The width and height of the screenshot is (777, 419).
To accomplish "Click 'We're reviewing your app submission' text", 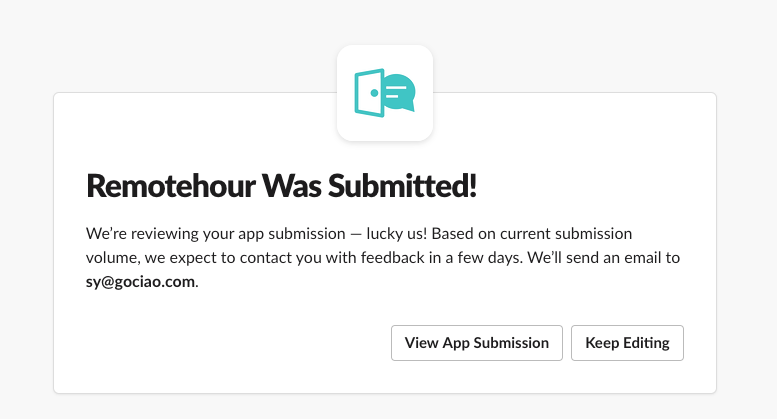I will point(212,234).
